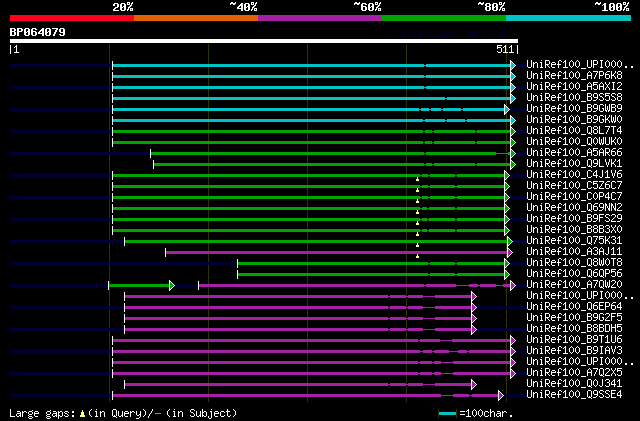Click the UniRef100_Q6EP64 hit name
The width and height of the screenshot is (640, 421).
574,307
